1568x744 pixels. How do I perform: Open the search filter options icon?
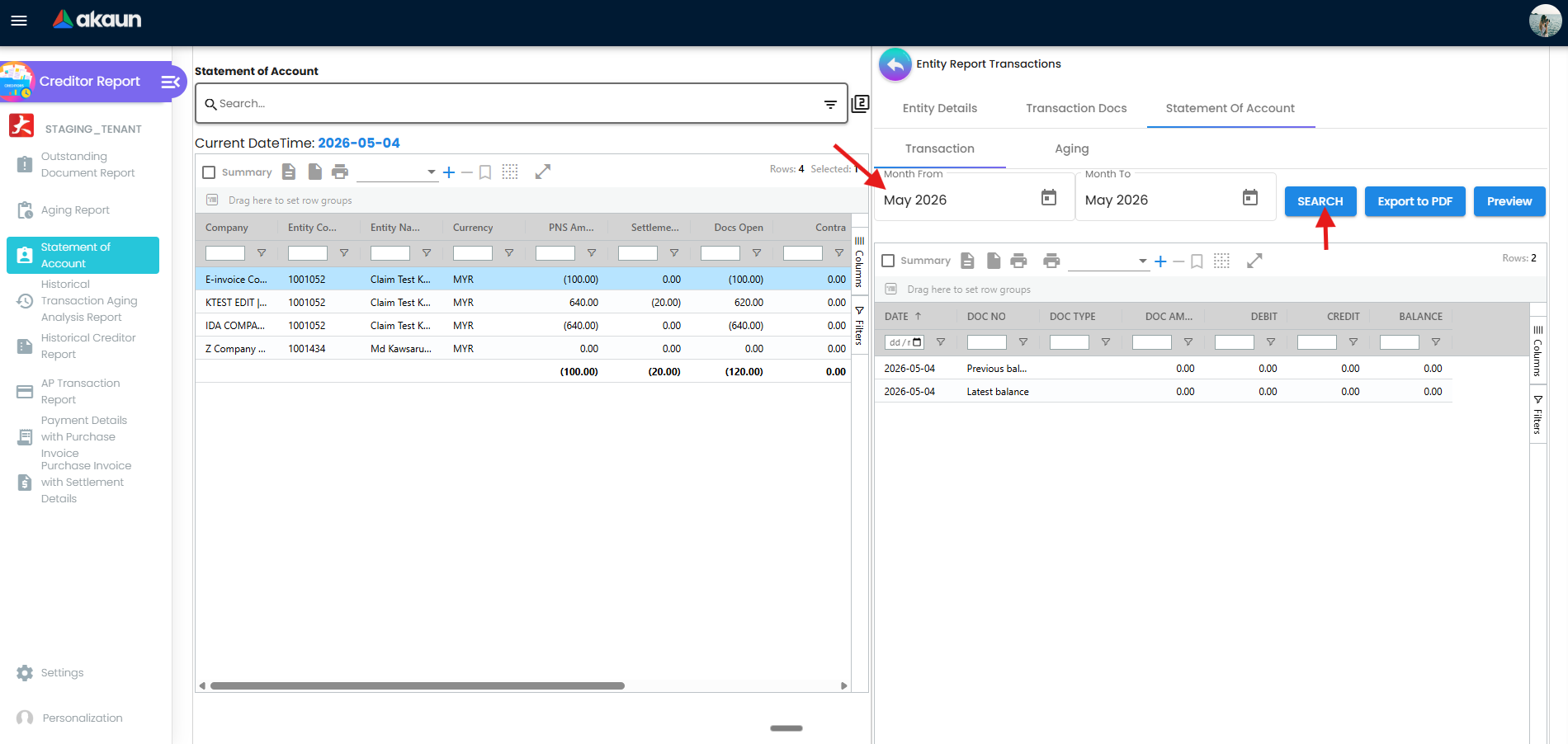click(830, 104)
